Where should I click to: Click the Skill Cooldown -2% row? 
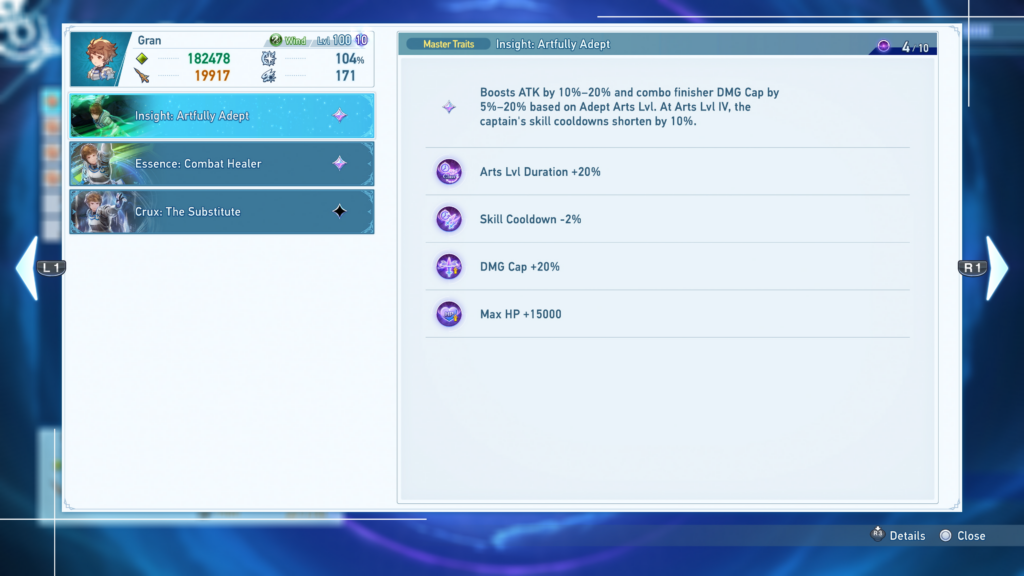[x=667, y=219]
